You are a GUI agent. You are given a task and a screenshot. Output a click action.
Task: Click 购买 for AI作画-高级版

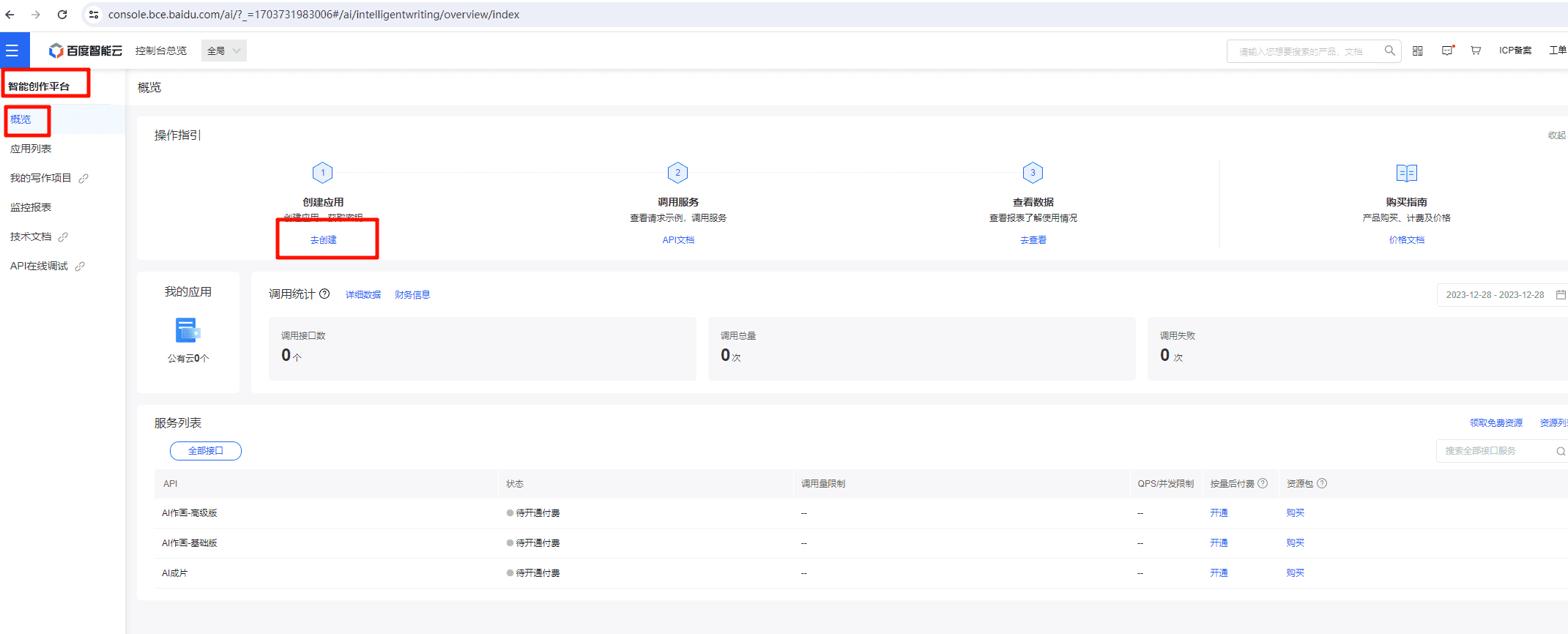click(1296, 512)
